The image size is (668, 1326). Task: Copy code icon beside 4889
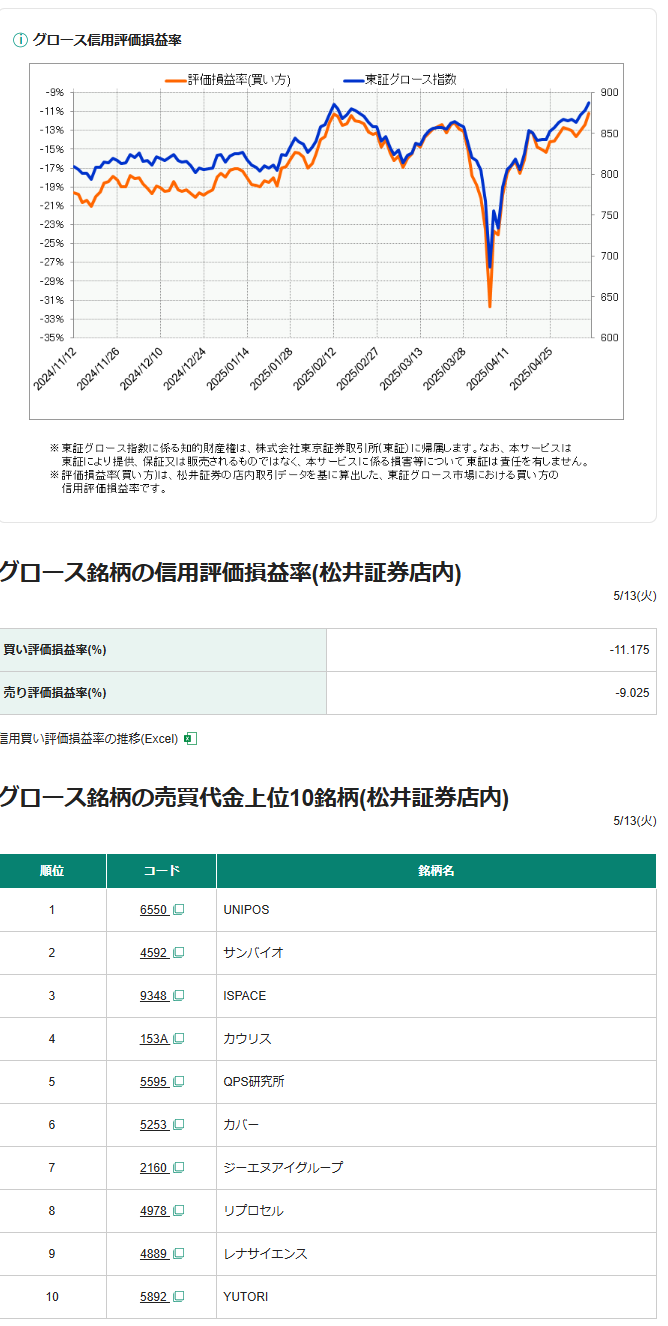click(179, 1254)
